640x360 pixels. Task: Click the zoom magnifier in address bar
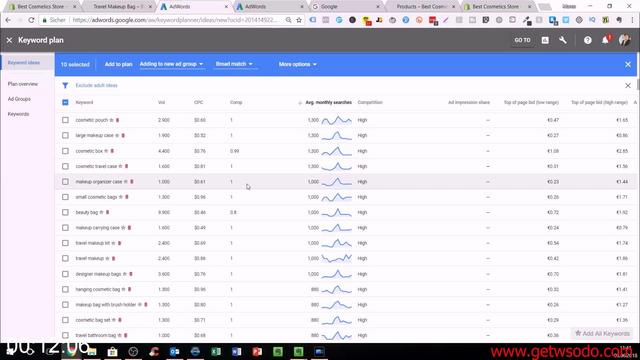[288, 20]
